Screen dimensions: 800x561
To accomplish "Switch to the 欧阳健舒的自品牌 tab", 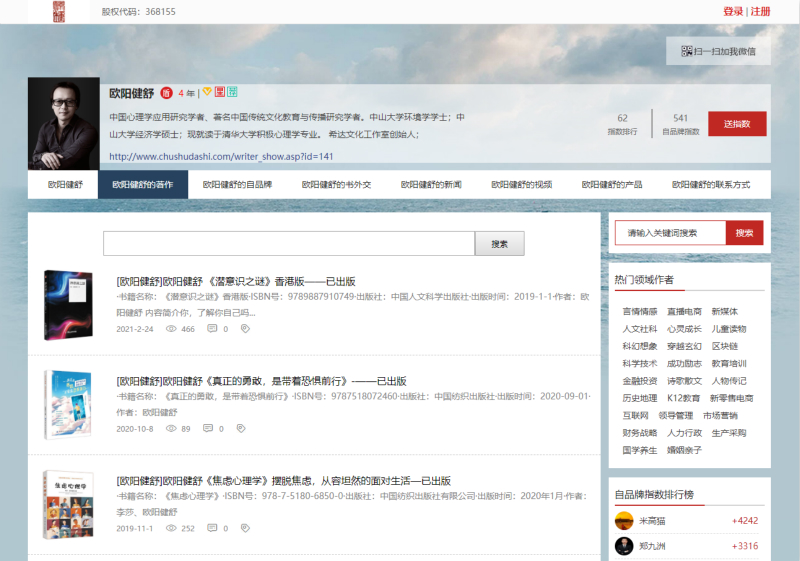I will tap(237, 185).
